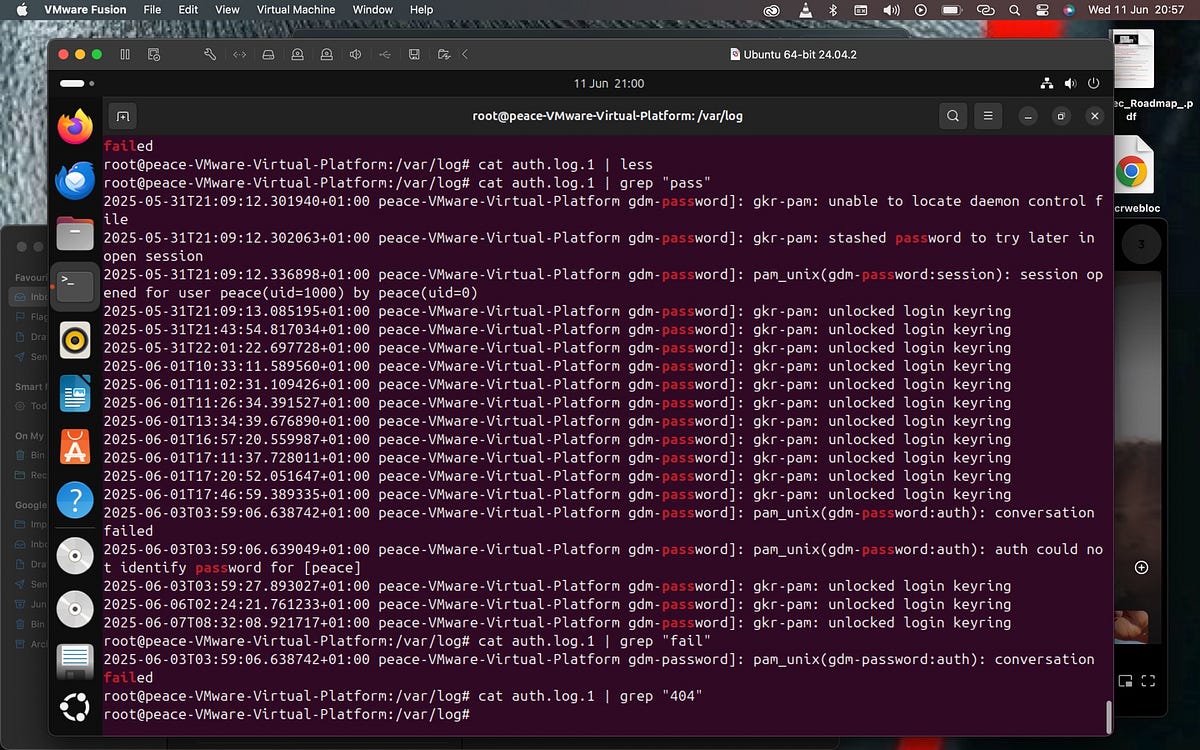Viewport: 1200px width, 750px height.
Task: Open the terminal hamburger menu
Action: click(x=988, y=115)
